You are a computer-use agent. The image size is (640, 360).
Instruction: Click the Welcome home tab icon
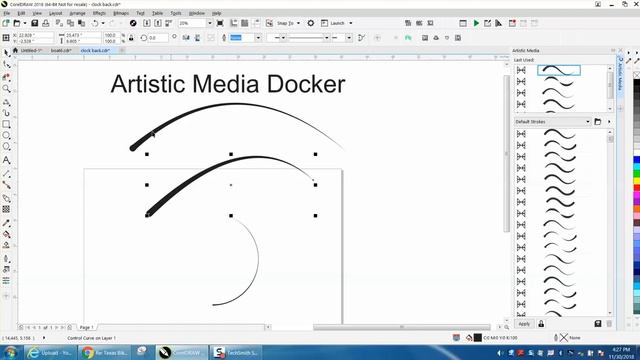(15, 50)
